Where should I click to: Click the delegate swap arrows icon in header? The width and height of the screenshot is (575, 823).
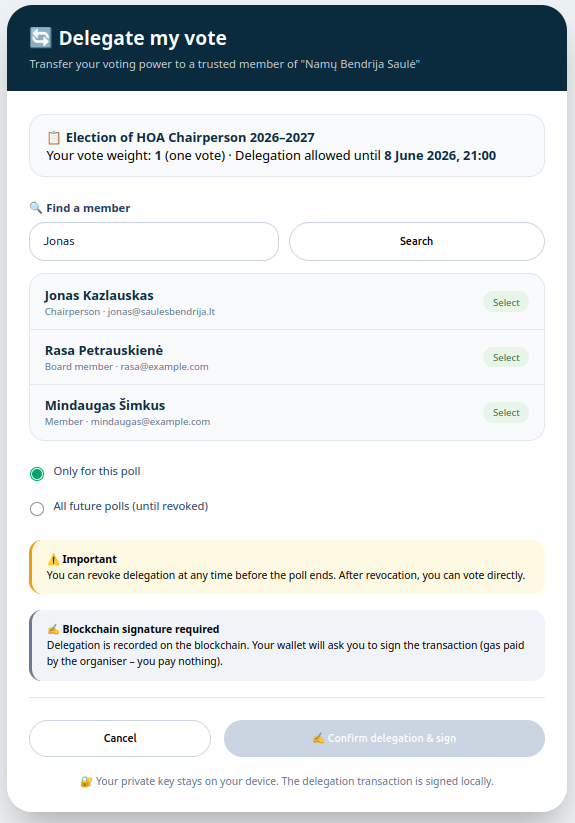tap(41, 38)
